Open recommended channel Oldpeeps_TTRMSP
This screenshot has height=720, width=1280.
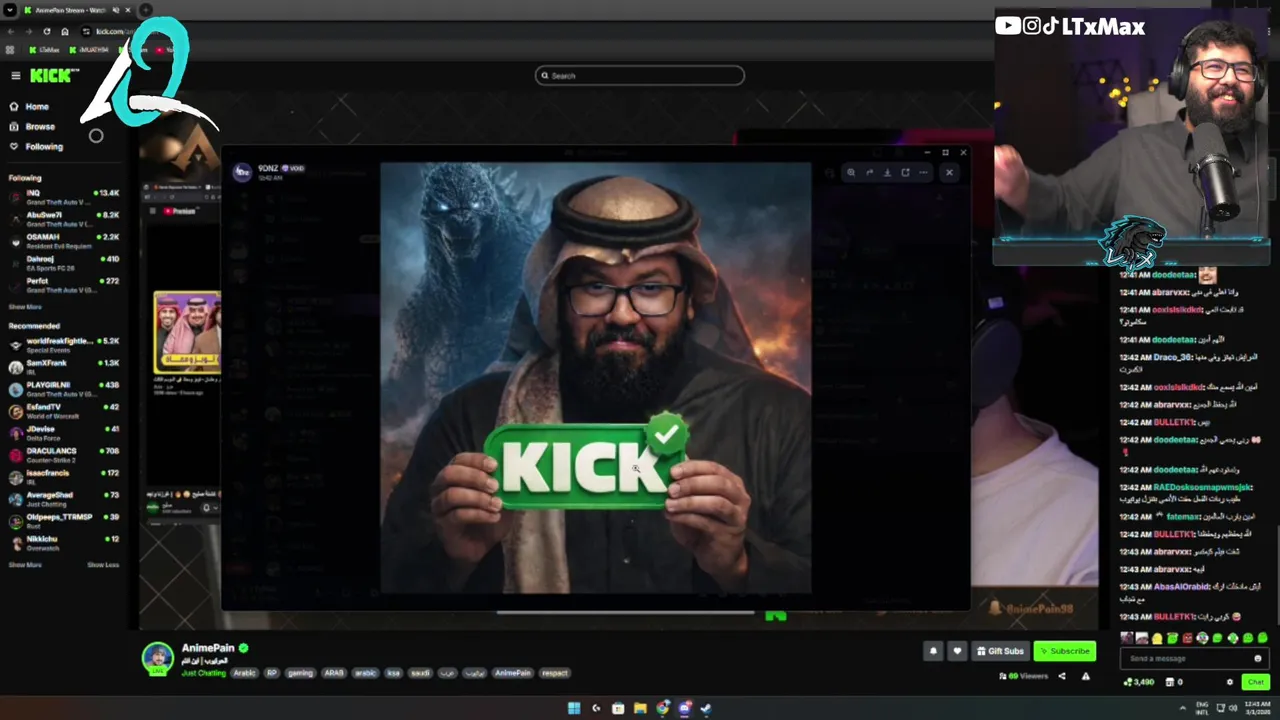(64, 521)
